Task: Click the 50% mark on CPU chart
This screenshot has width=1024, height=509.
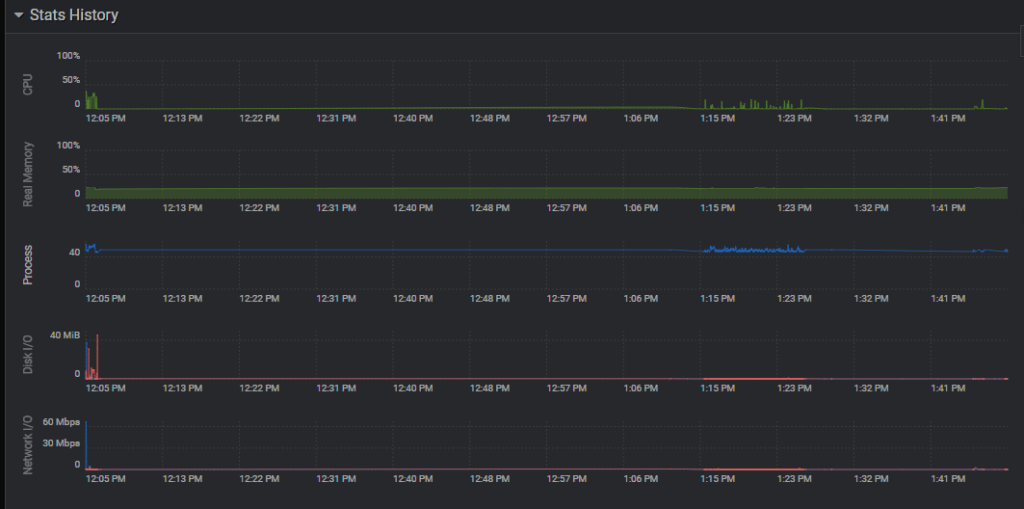Action: tap(71, 80)
